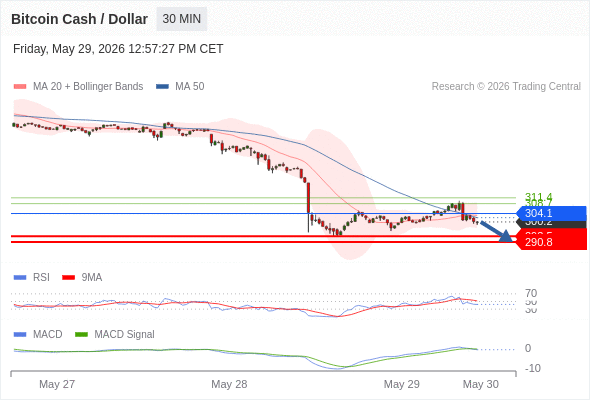The image size is (590, 400).
Task: Click the MA 50 blue legend swatch
Action: 162,87
